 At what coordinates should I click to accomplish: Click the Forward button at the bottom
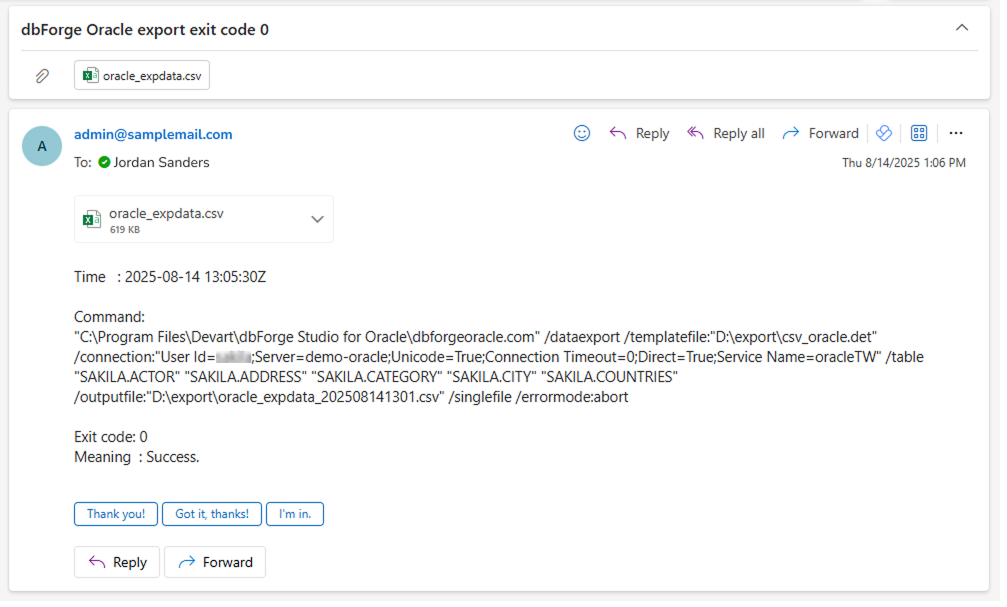(215, 561)
